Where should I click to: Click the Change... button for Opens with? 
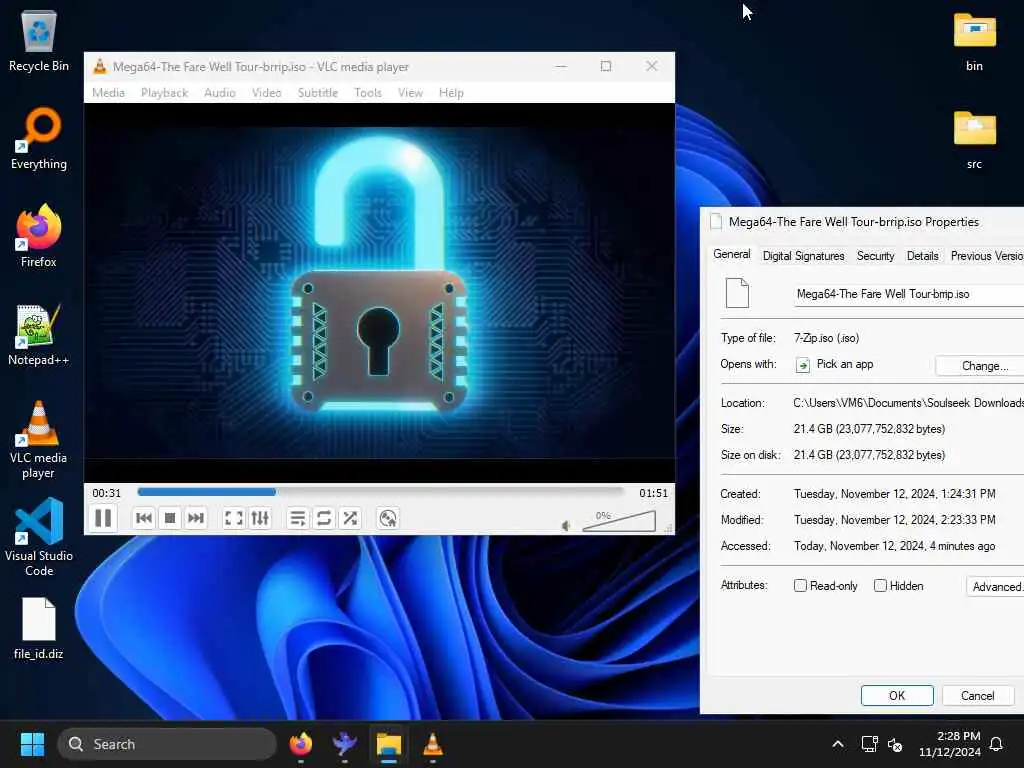(x=980, y=366)
